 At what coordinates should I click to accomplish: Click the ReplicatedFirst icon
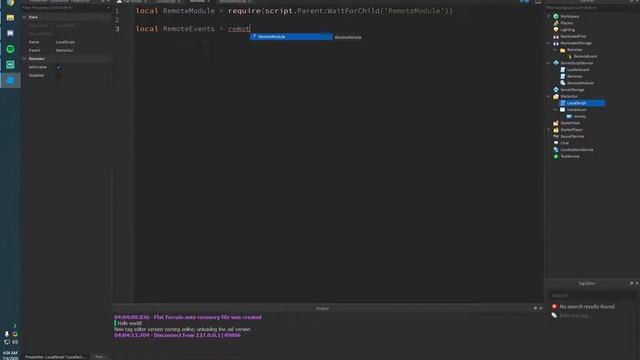point(556,36)
